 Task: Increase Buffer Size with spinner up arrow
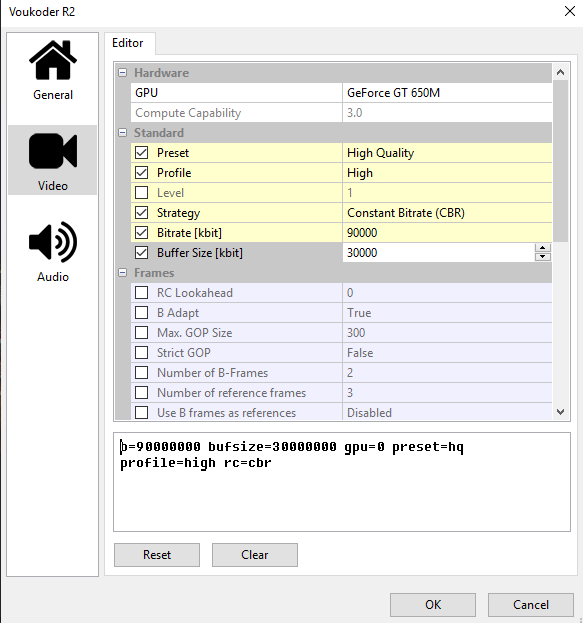(x=542, y=248)
